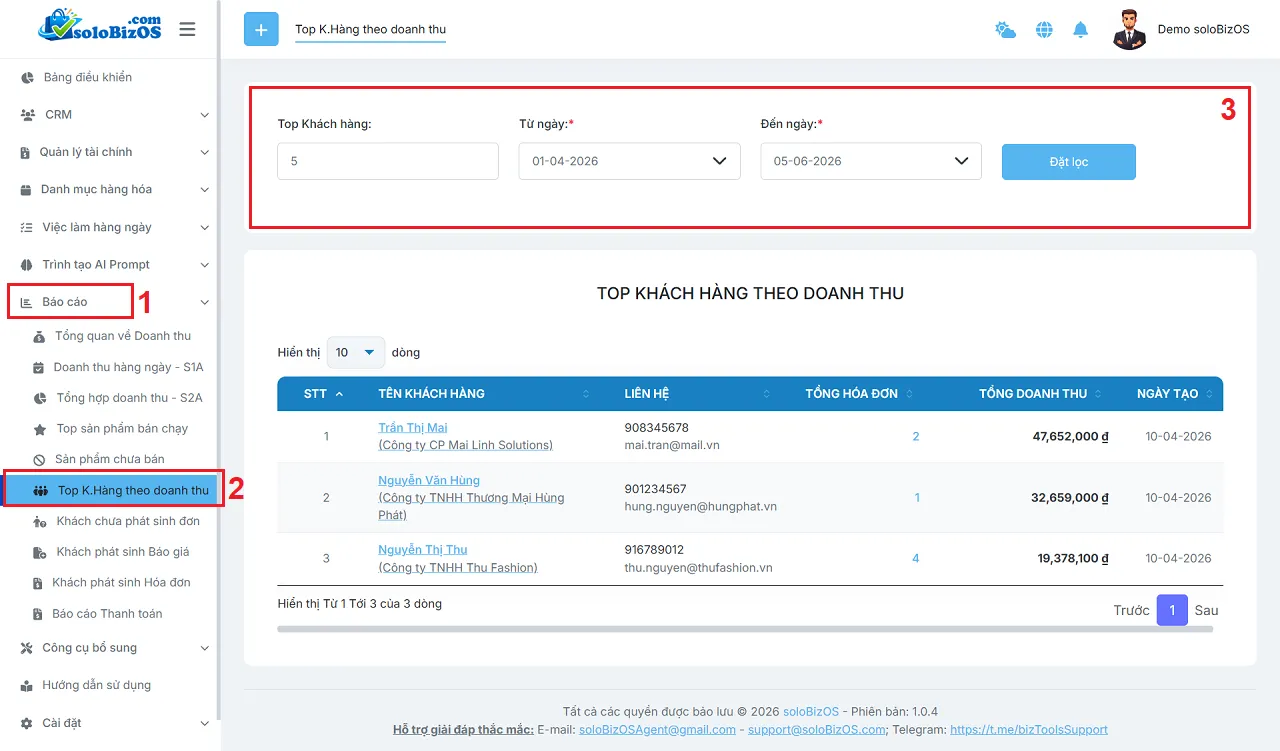Click the Quản lý tài chính icon

pyautogui.click(x=26, y=153)
